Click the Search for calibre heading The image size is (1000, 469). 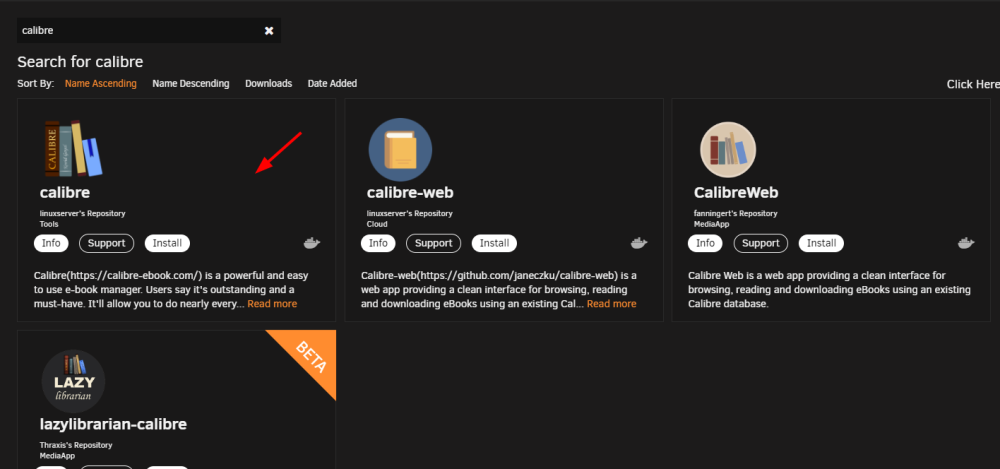(80, 62)
